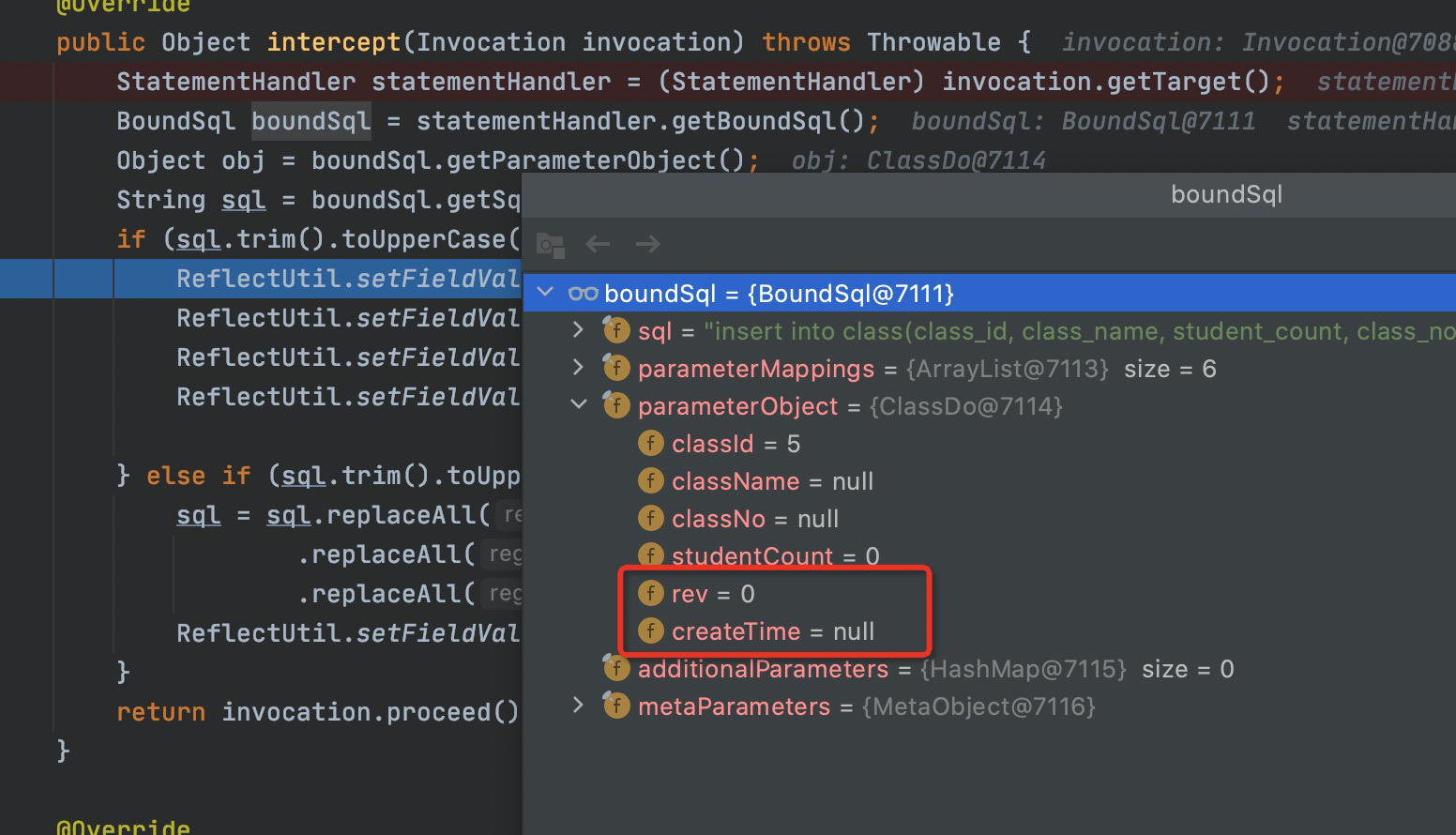
Task: Click the sql = sql.replaceAll( line
Action: [x=334, y=515]
